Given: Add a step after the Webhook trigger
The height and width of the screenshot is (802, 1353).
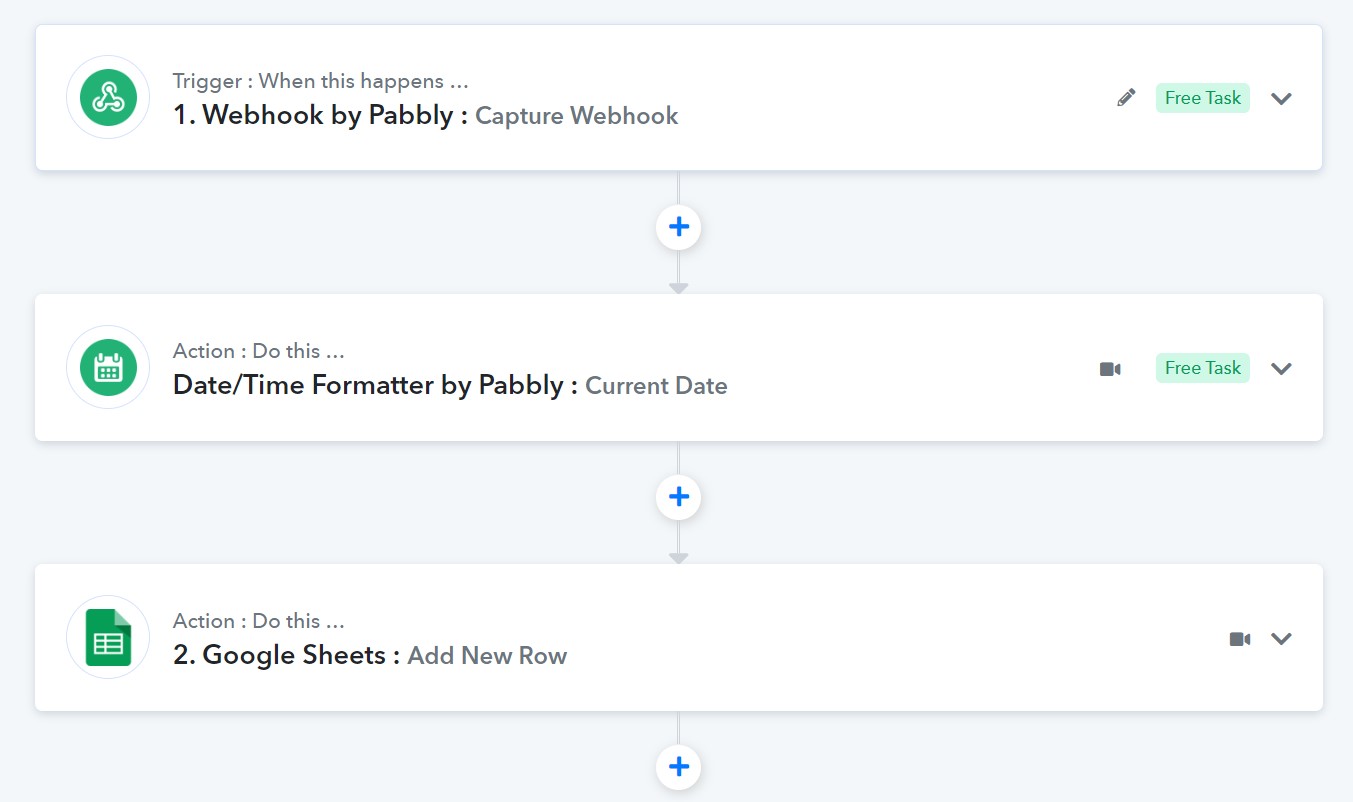Looking at the screenshot, I should coord(679,227).
